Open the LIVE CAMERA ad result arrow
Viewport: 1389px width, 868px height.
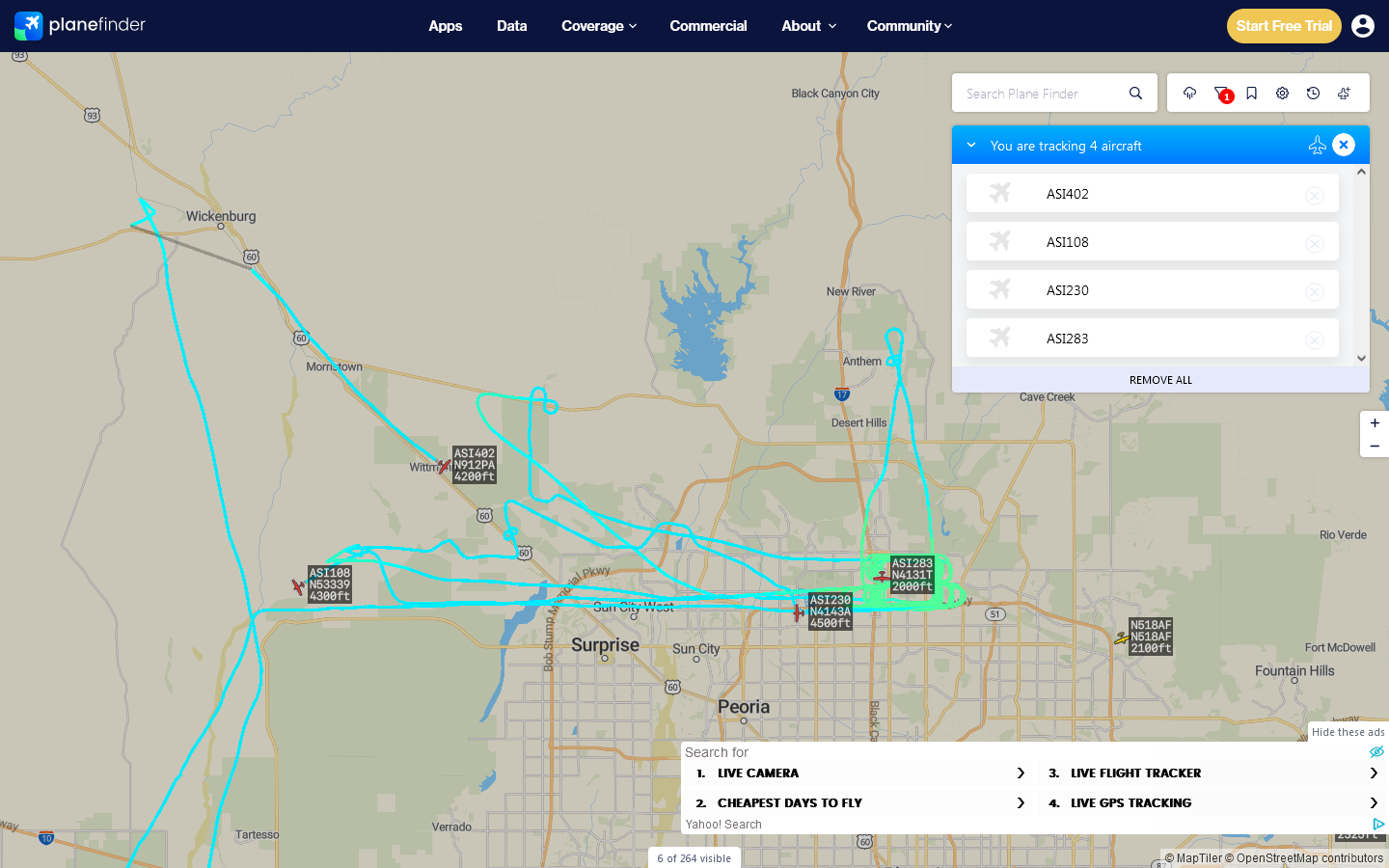(x=1021, y=773)
